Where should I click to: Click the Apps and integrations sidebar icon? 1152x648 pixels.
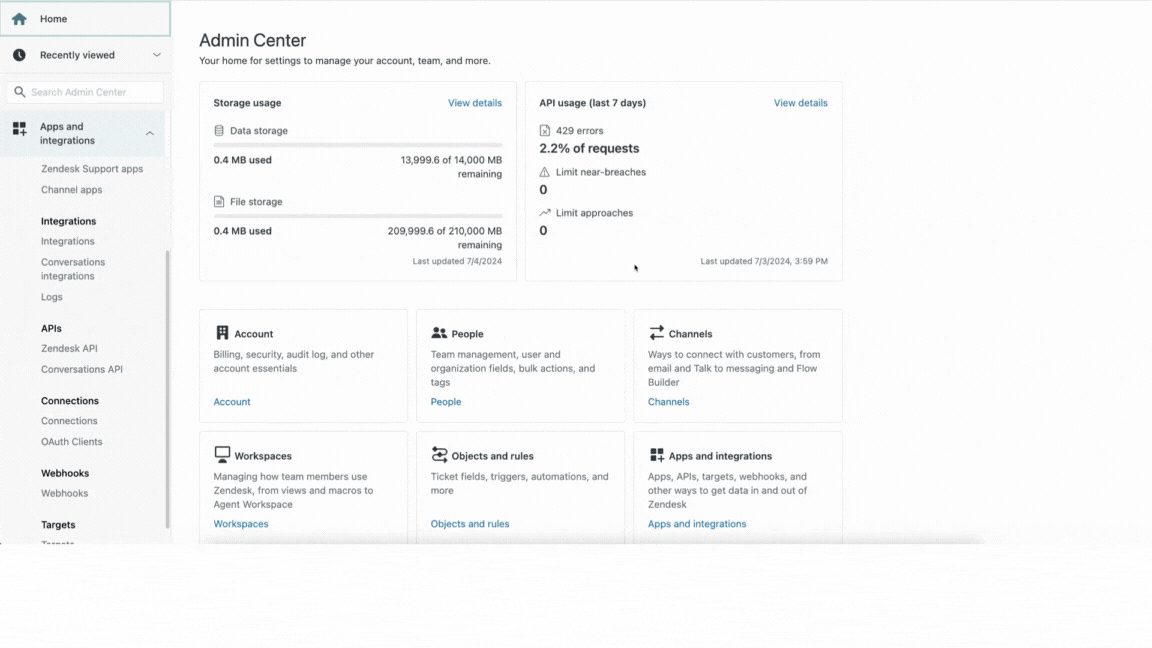pos(19,129)
